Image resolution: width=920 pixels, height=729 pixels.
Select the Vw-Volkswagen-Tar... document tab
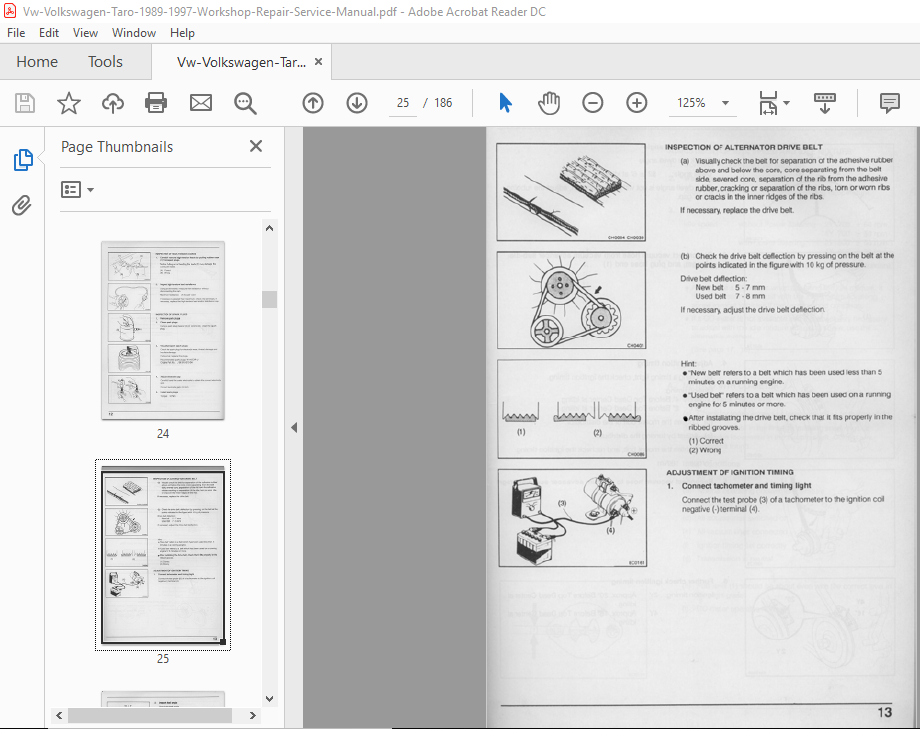[x=241, y=62]
